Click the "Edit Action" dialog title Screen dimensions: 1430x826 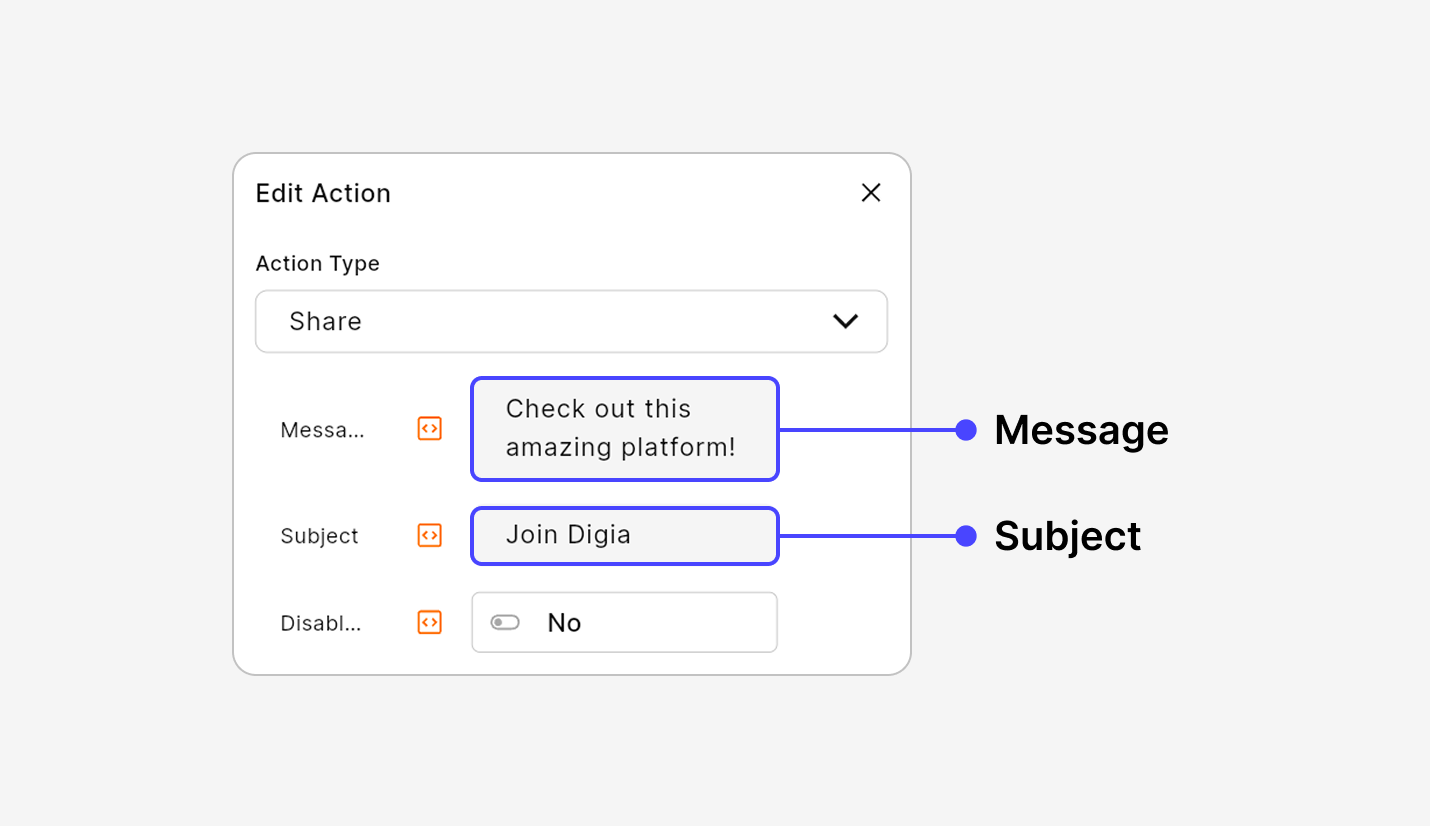pyautogui.click(x=323, y=193)
